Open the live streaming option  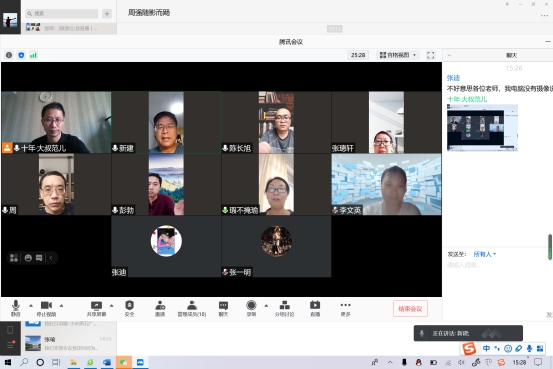(315, 308)
